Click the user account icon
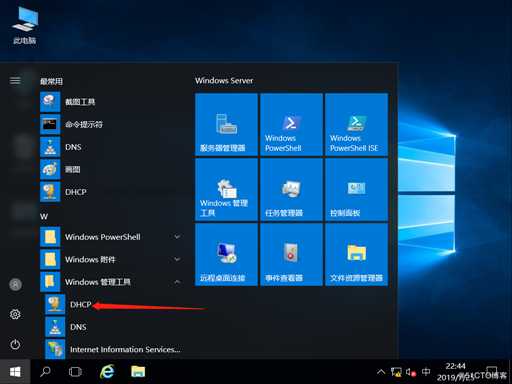The height and width of the screenshot is (384, 512). (x=15, y=284)
